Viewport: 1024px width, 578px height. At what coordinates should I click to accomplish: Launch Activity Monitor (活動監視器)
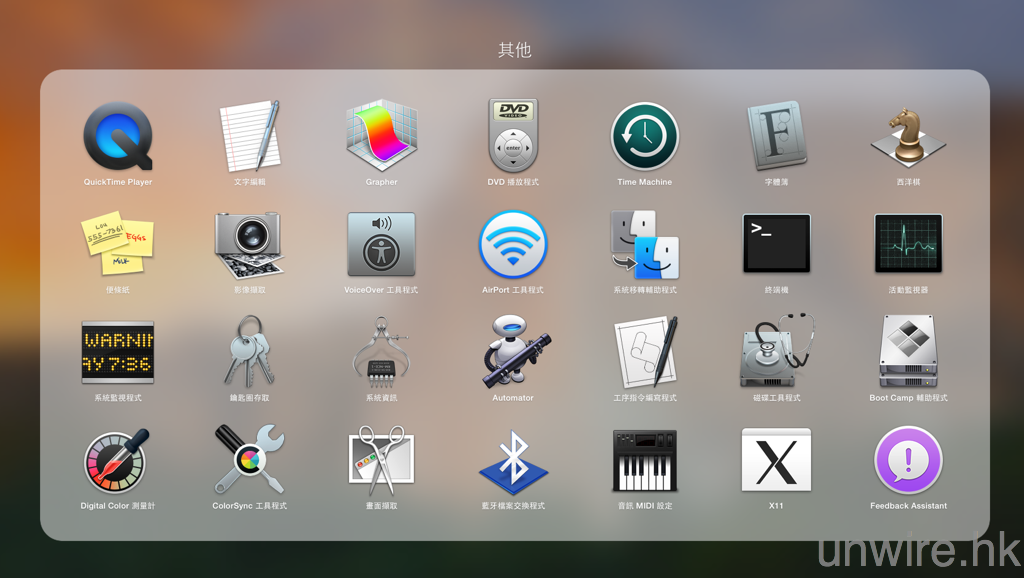coord(908,244)
